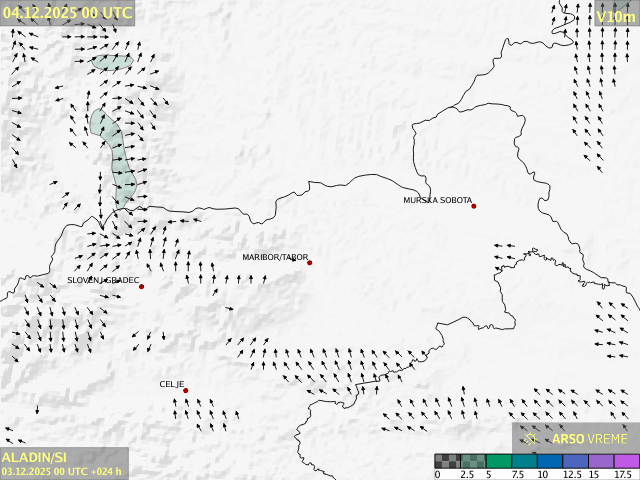Click the red Murska Sobota station dot
This screenshot has width=640, height=480.
coord(474,206)
